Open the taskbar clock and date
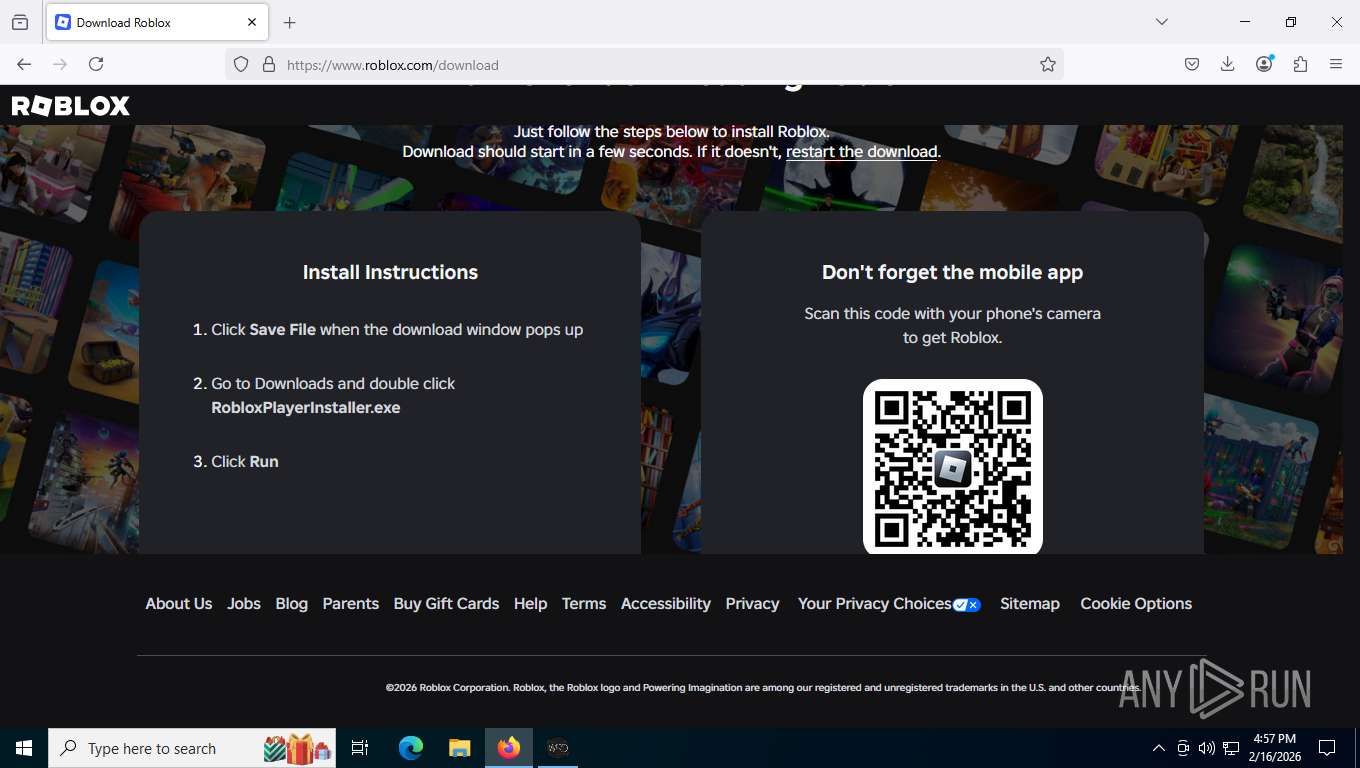The width and height of the screenshot is (1360, 768). click(1274, 748)
